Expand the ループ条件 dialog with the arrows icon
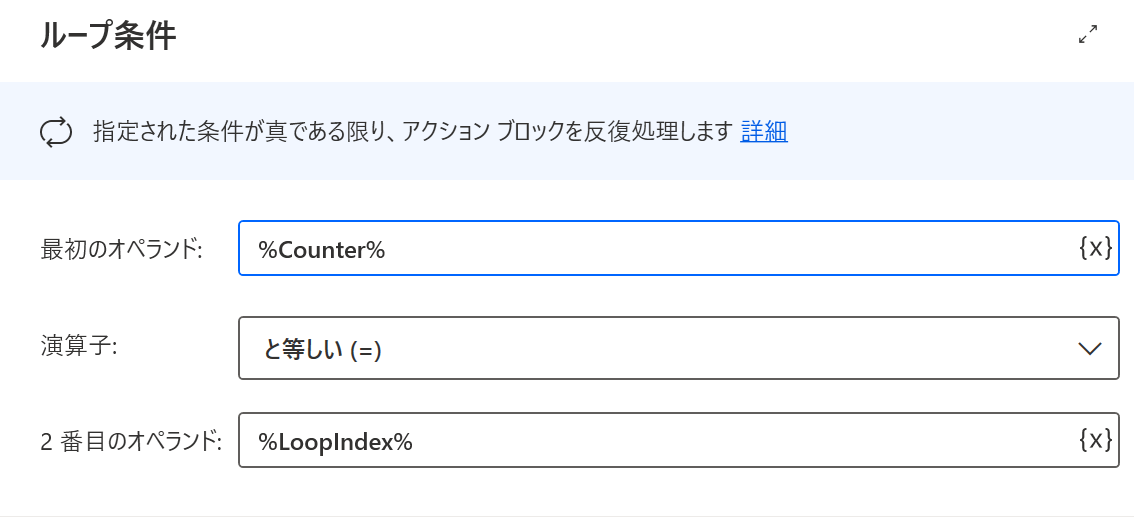The height and width of the screenshot is (517, 1134). pos(1088,35)
